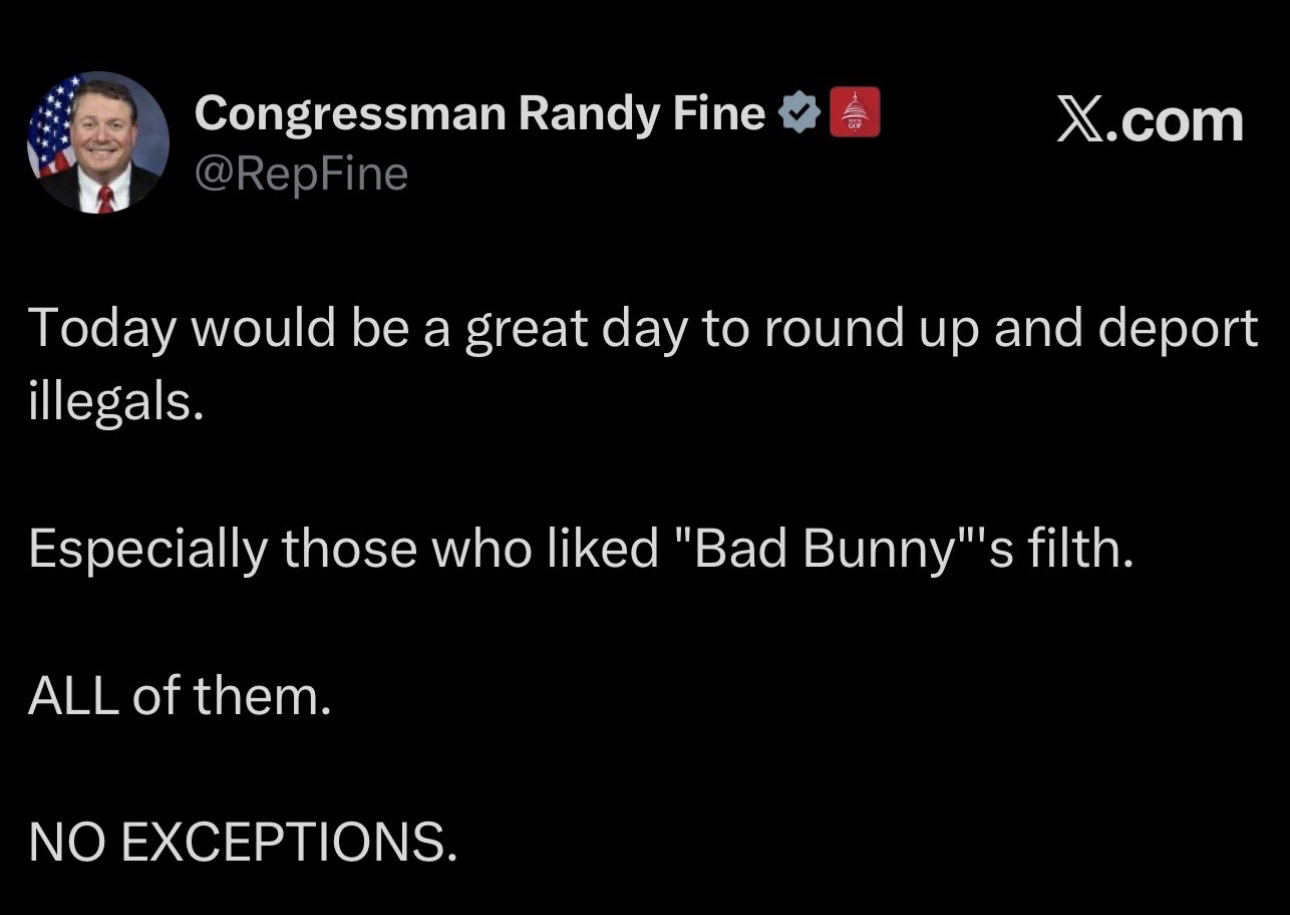This screenshot has height=915, width=1290.
Task: Click the @RepFine handle
Action: 302,175
